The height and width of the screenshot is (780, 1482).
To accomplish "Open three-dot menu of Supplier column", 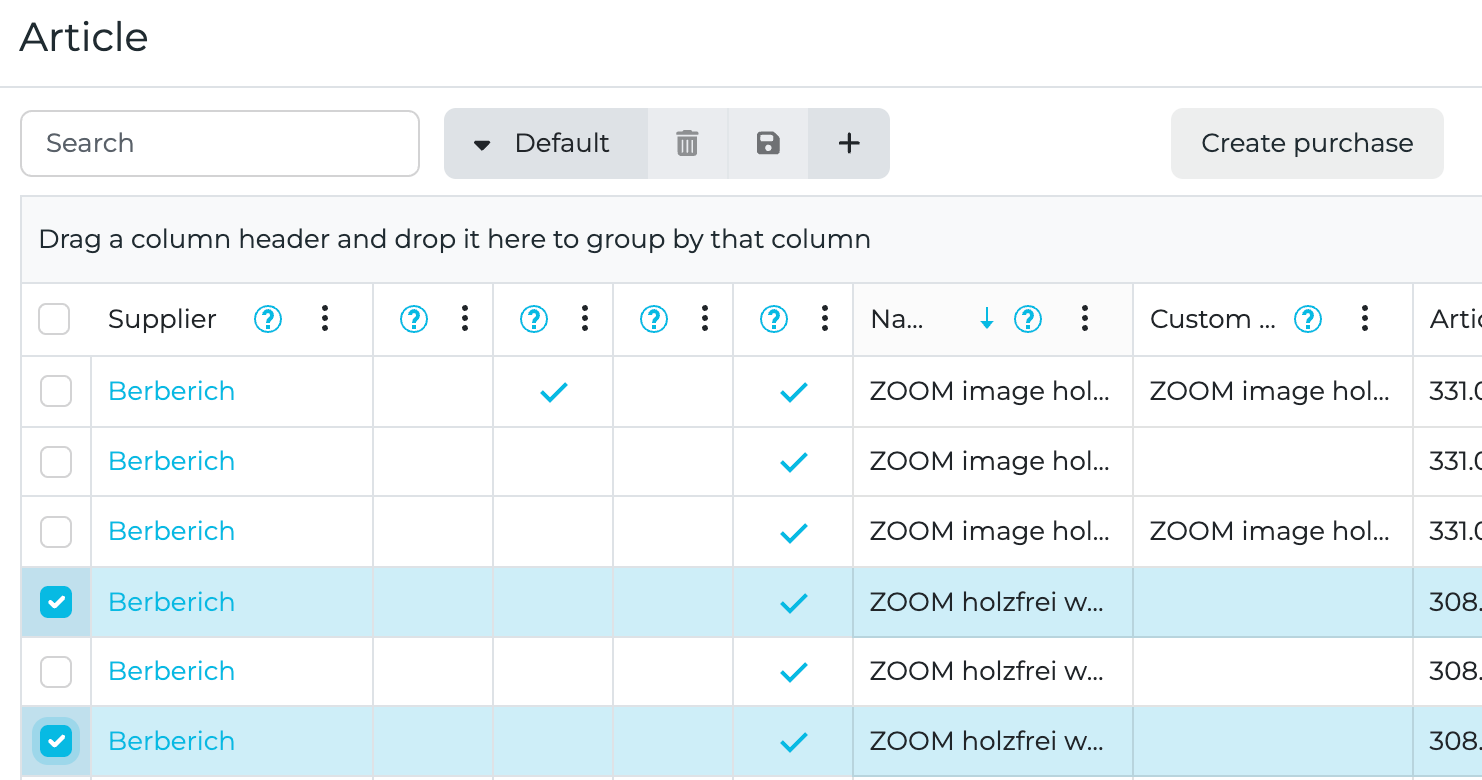I will (325, 319).
